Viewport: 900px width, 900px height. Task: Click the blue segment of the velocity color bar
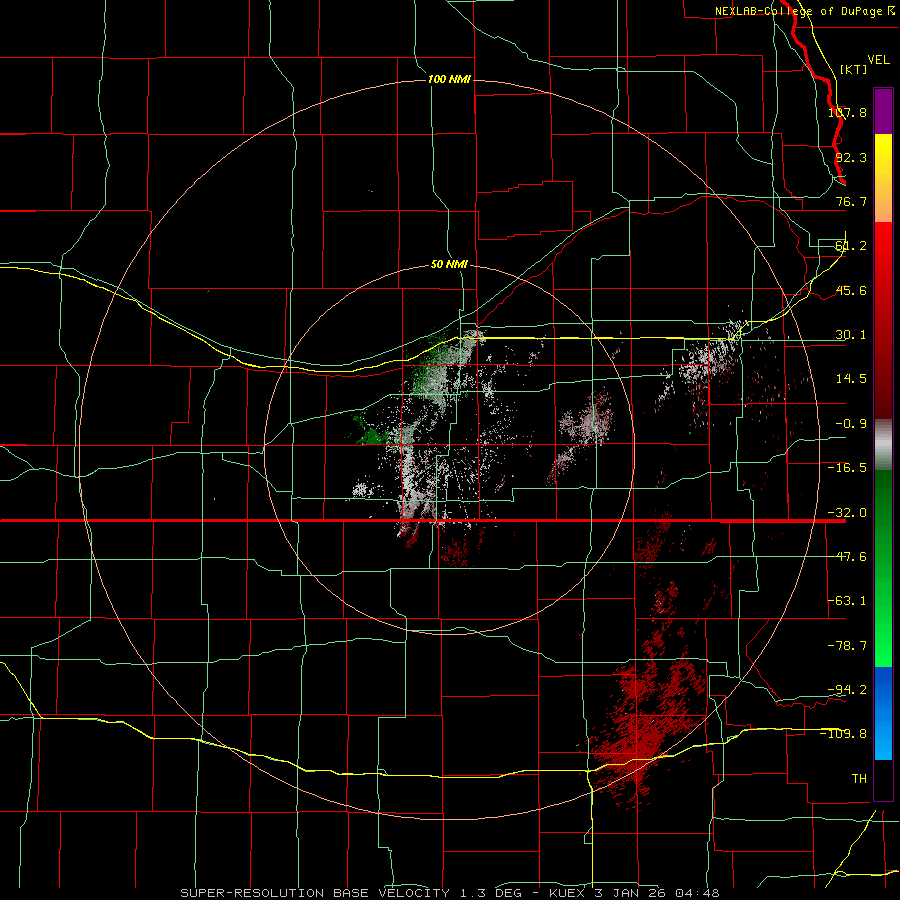883,713
